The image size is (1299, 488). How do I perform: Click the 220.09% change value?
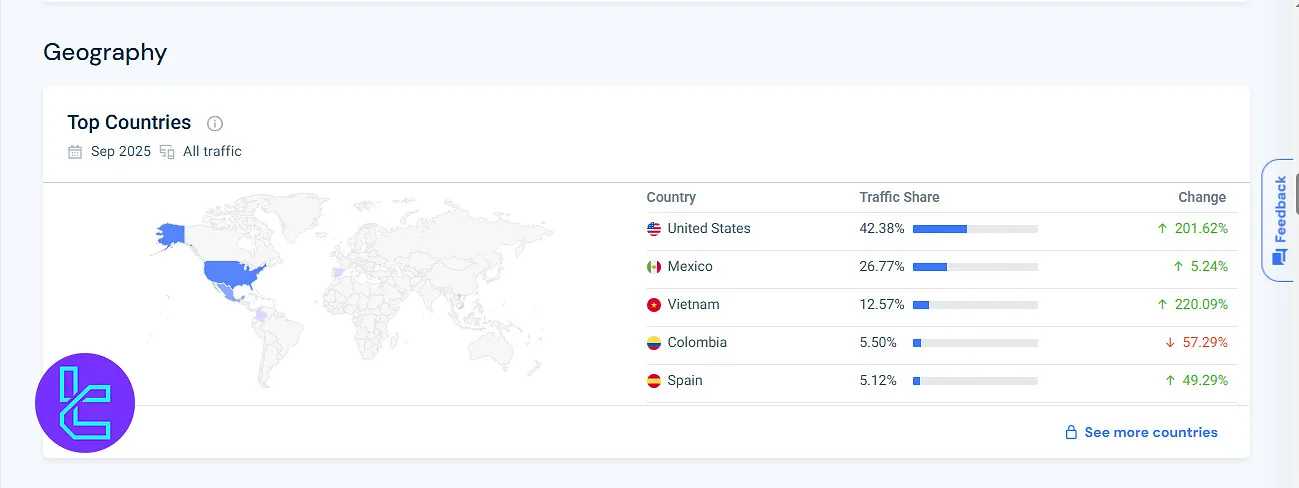[x=1201, y=305]
